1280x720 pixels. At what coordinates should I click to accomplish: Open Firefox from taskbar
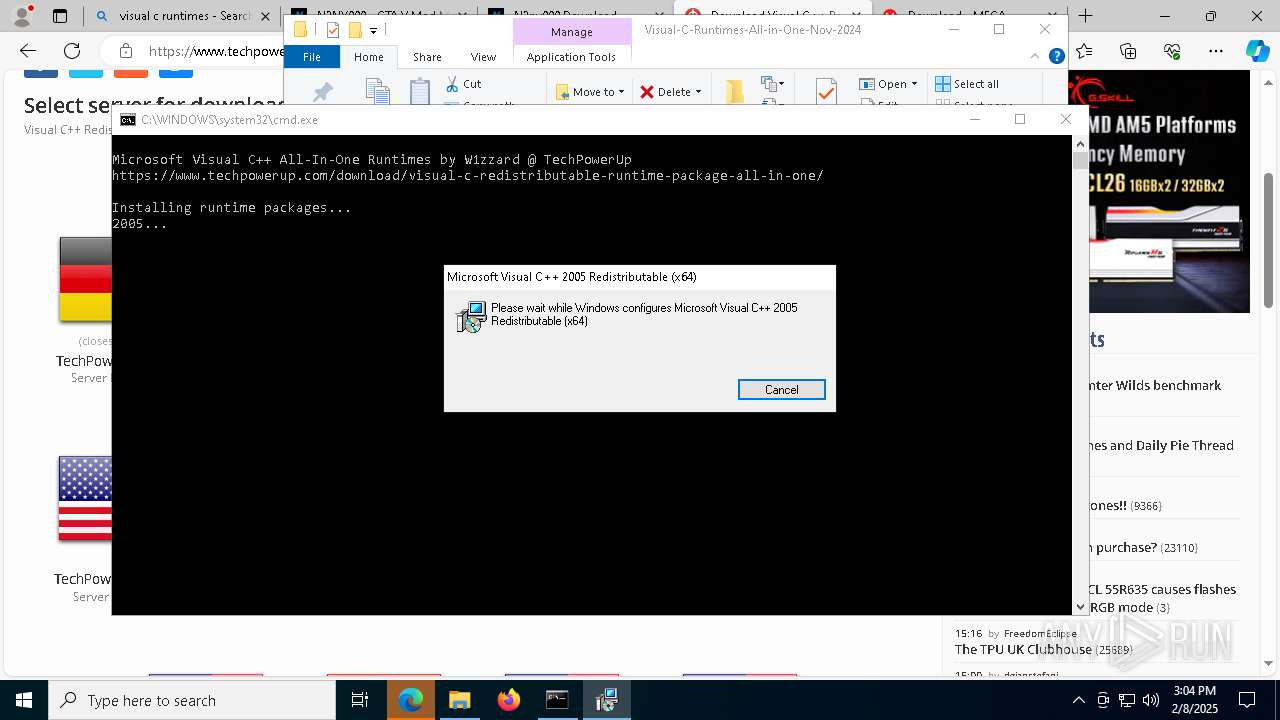[508, 700]
